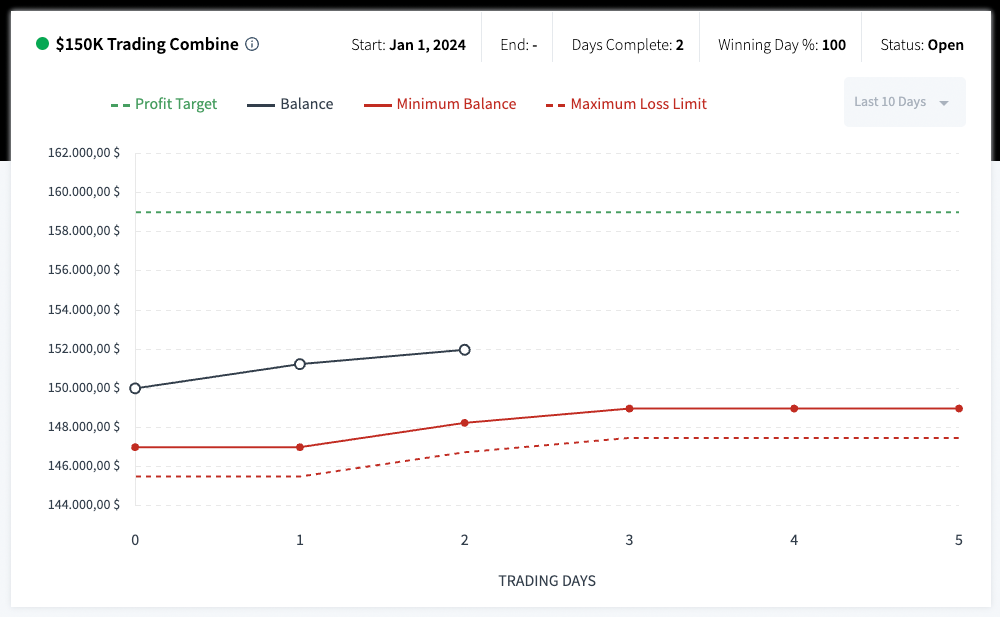Select Minimum Balance point at day 4

coord(794,408)
